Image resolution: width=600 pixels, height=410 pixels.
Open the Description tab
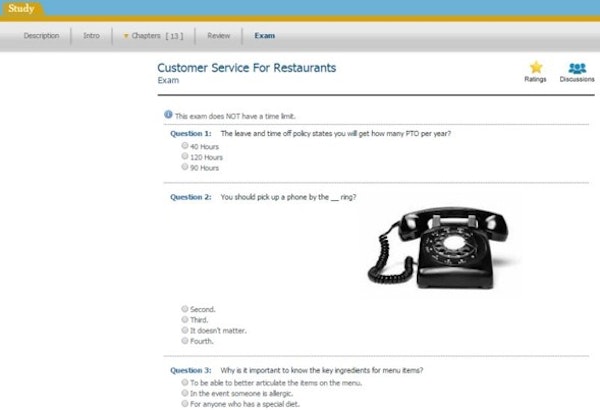click(x=41, y=36)
